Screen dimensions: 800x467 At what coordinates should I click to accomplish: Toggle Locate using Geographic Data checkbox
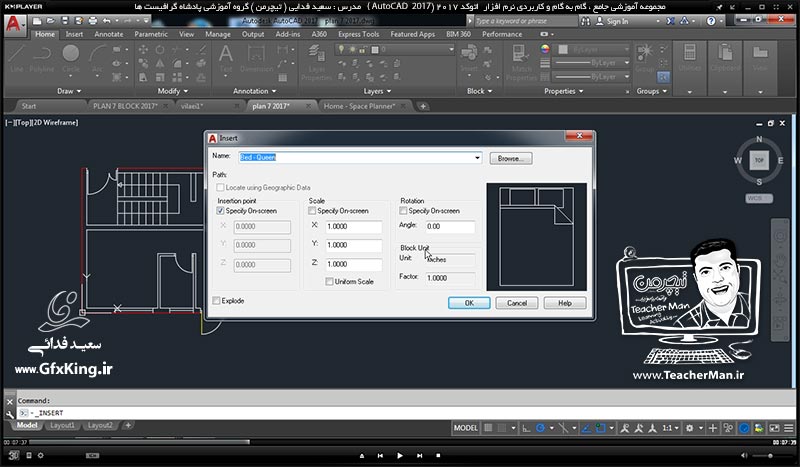click(220, 187)
